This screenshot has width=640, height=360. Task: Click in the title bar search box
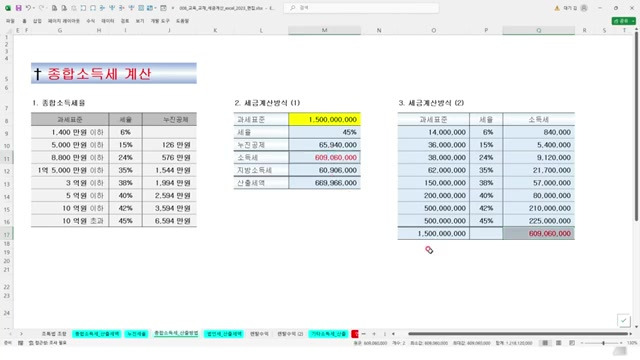tap(361, 8)
